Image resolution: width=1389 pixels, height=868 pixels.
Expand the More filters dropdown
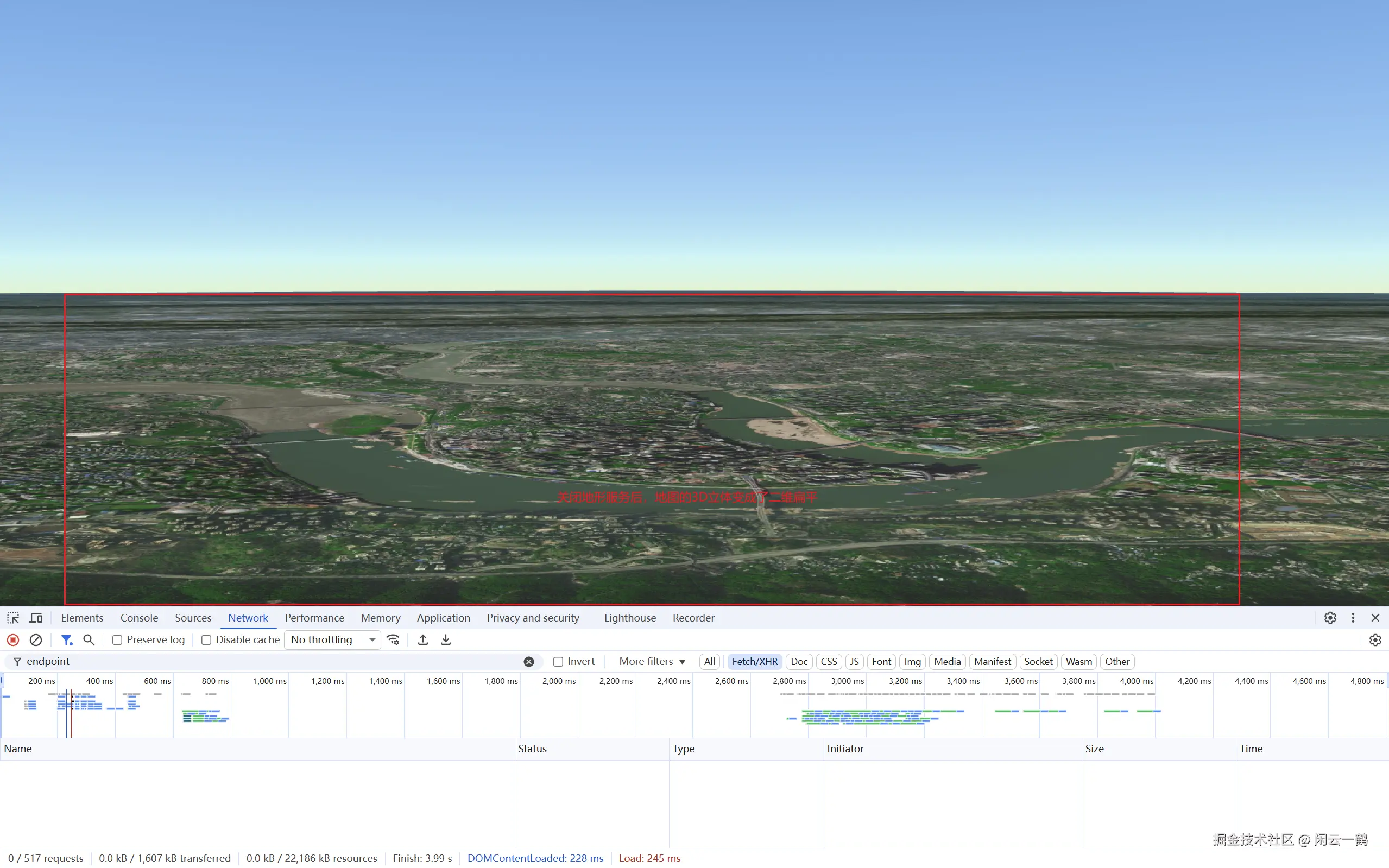(x=652, y=661)
